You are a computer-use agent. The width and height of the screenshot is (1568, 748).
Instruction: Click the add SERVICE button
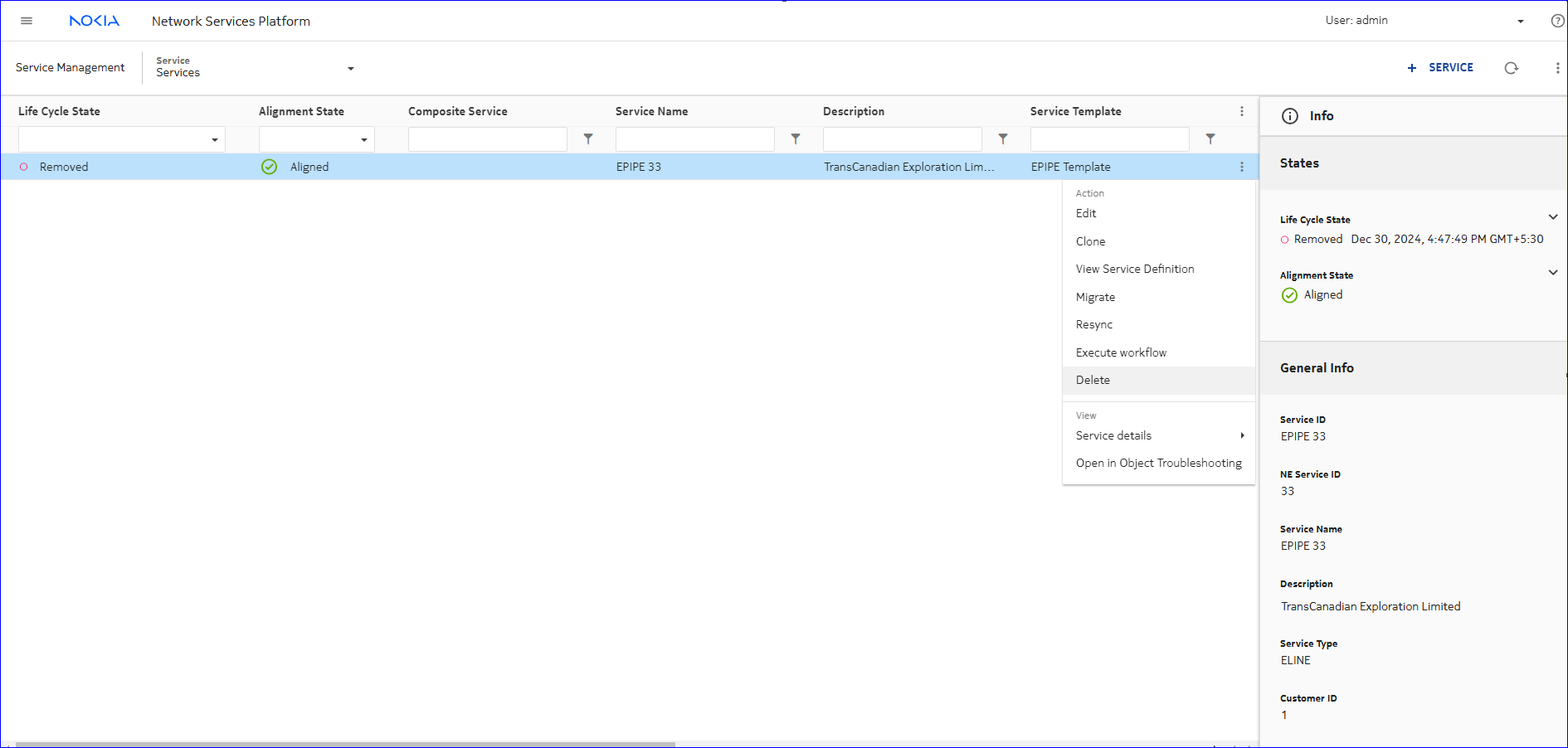[1440, 68]
